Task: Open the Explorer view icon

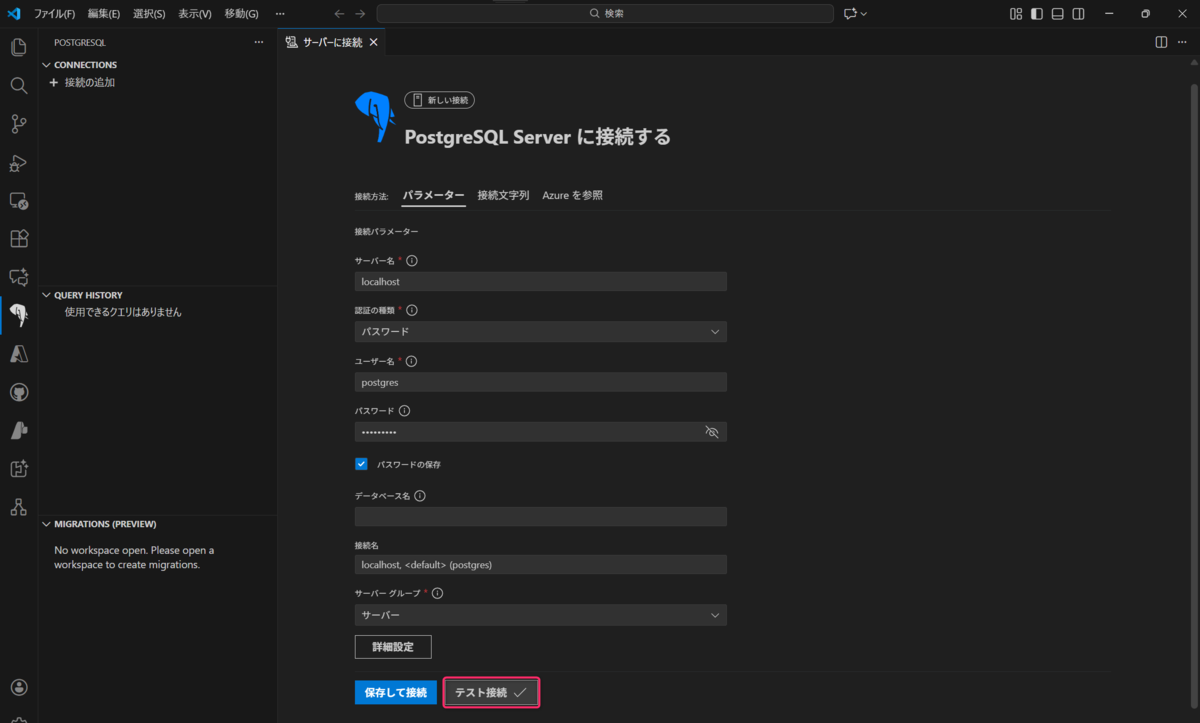Action: click(18, 47)
